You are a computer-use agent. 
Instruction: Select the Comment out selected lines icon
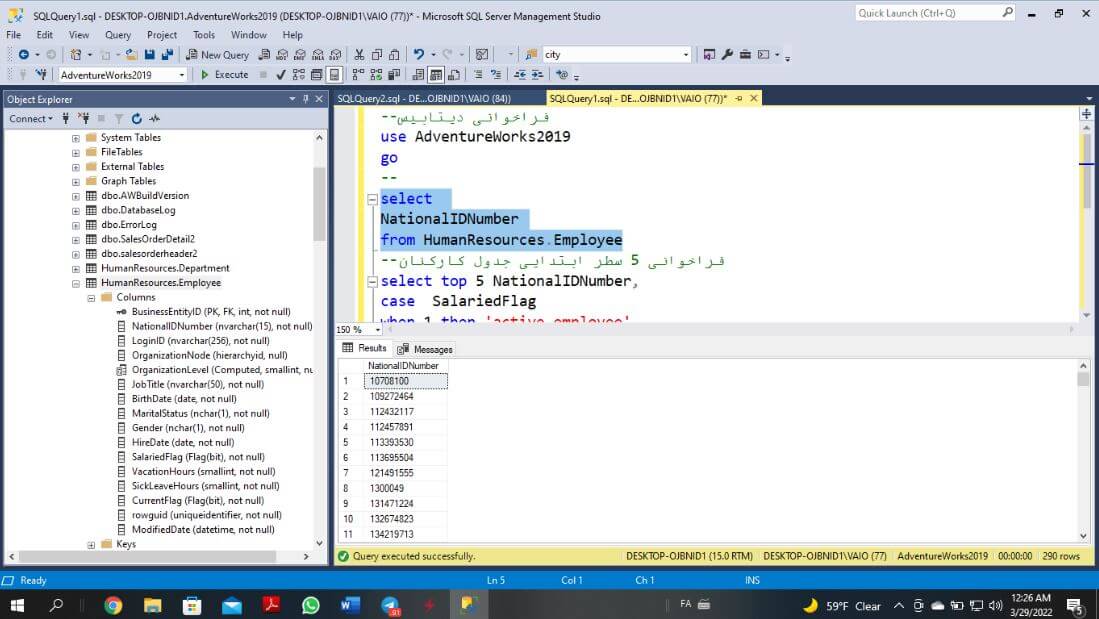pos(520,74)
